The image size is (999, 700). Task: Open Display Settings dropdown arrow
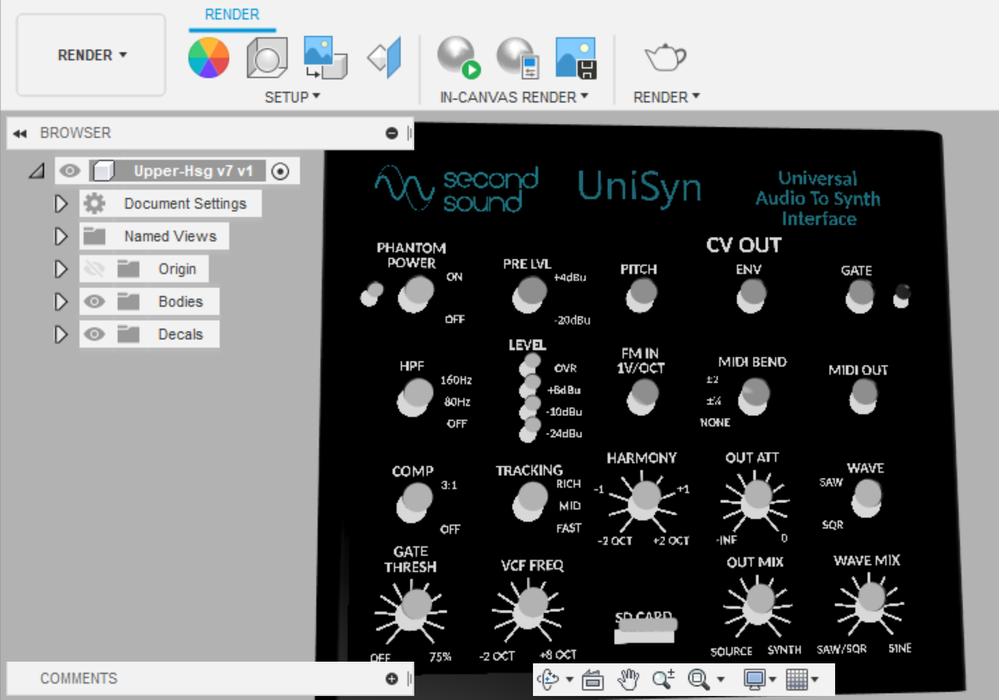click(x=772, y=680)
